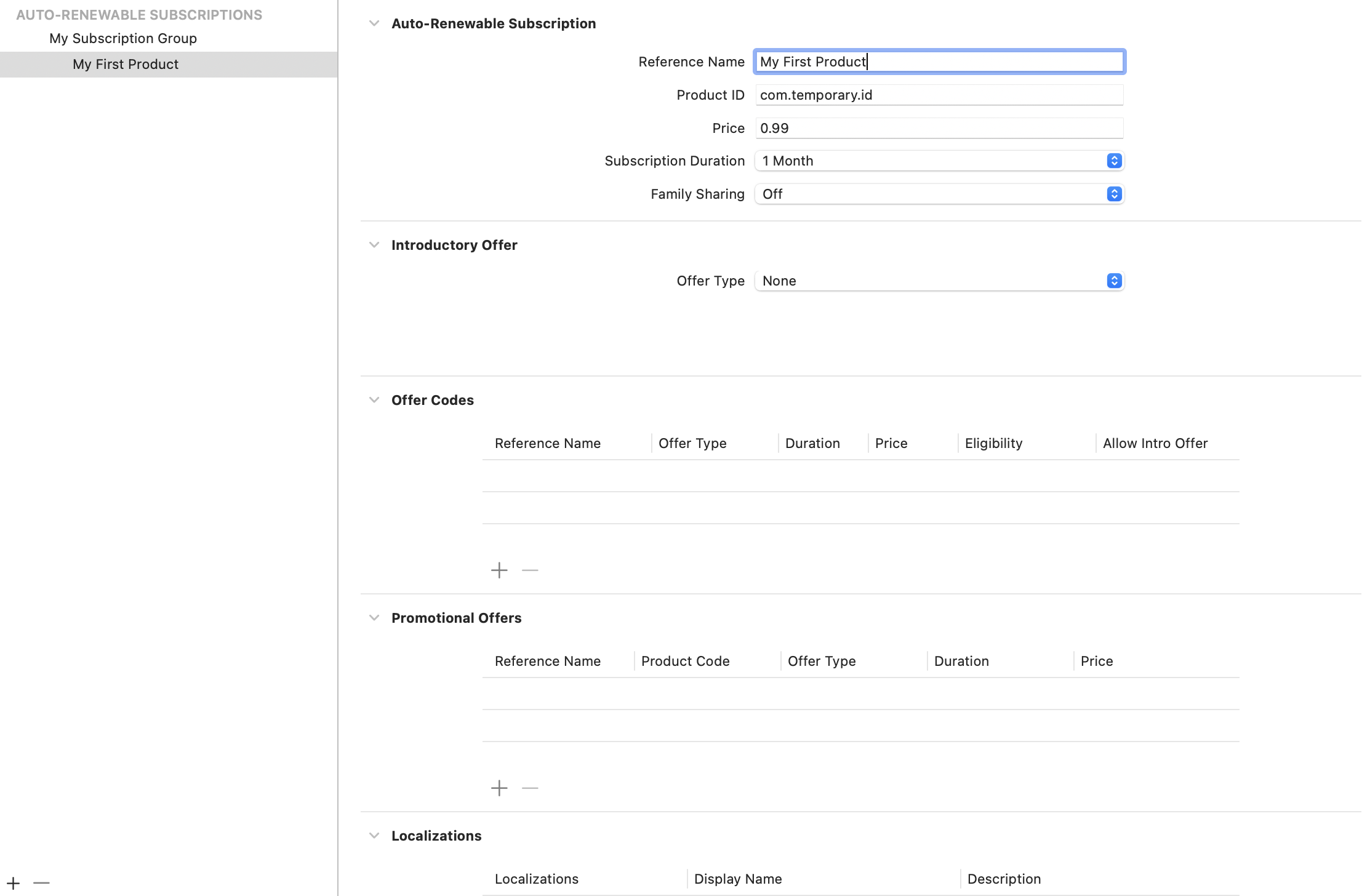
Task: Open the Family Sharing dropdown
Action: (939, 194)
